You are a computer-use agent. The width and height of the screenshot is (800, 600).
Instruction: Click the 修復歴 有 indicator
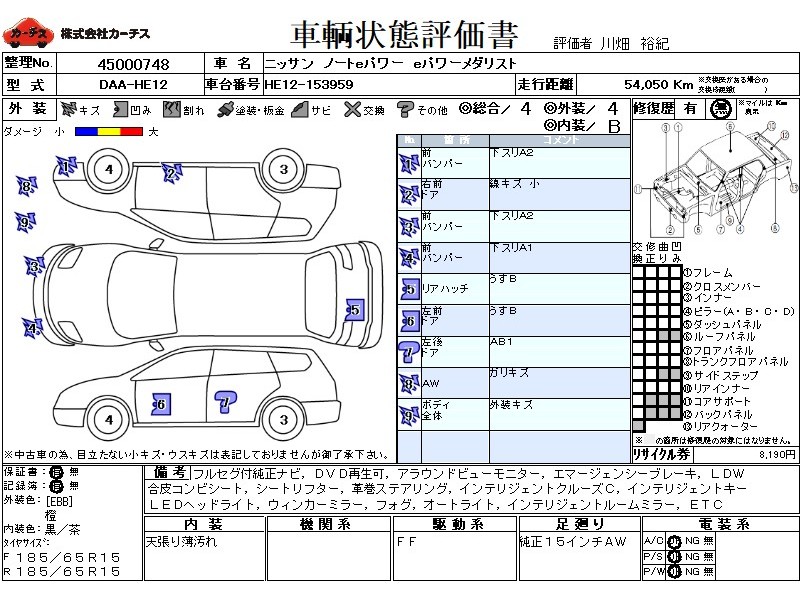tap(690, 109)
